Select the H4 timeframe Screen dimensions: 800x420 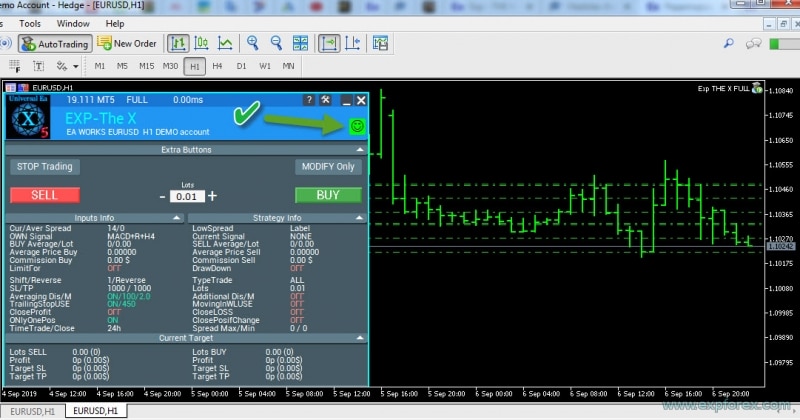click(x=218, y=66)
